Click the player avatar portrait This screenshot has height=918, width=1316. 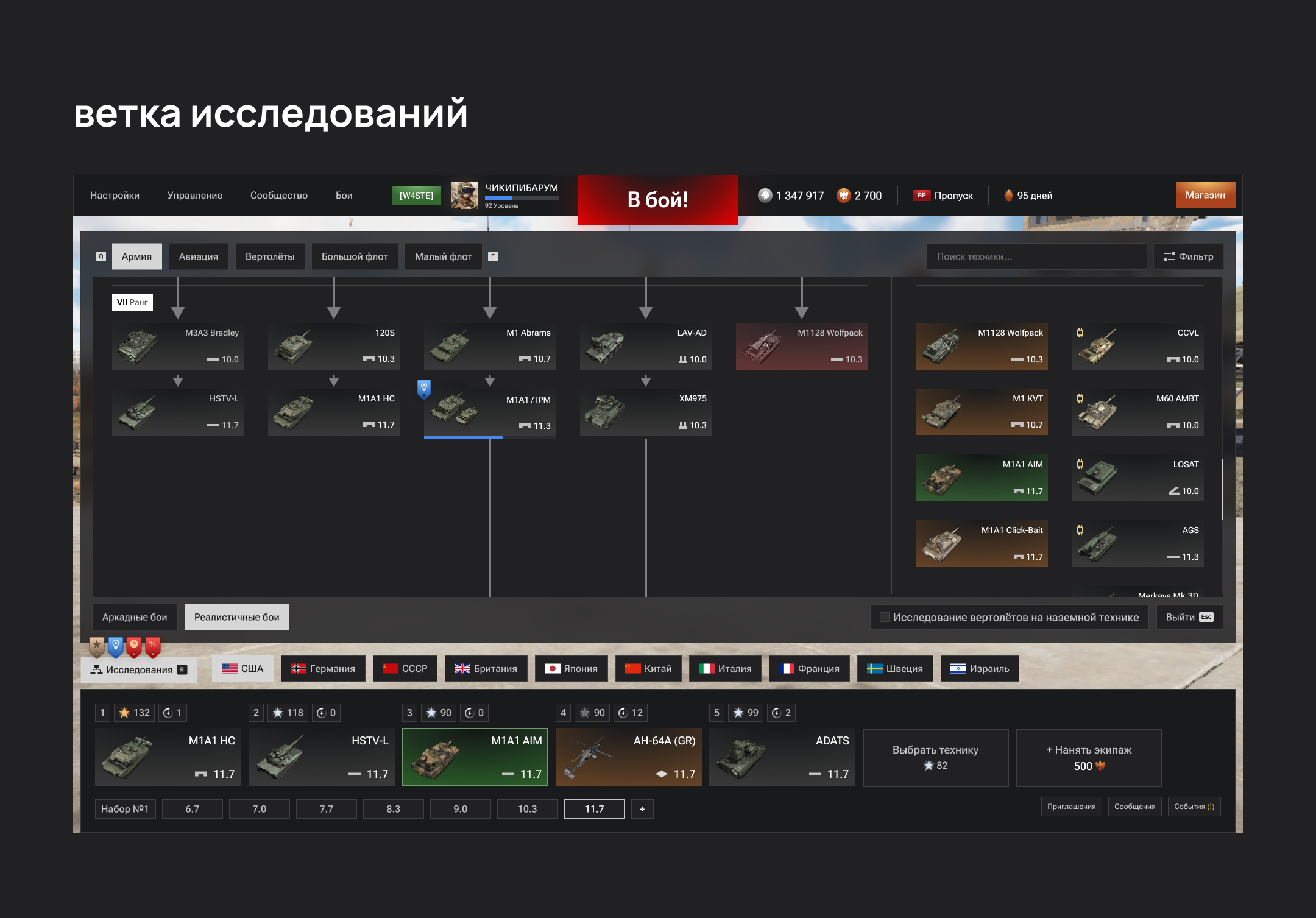464,196
